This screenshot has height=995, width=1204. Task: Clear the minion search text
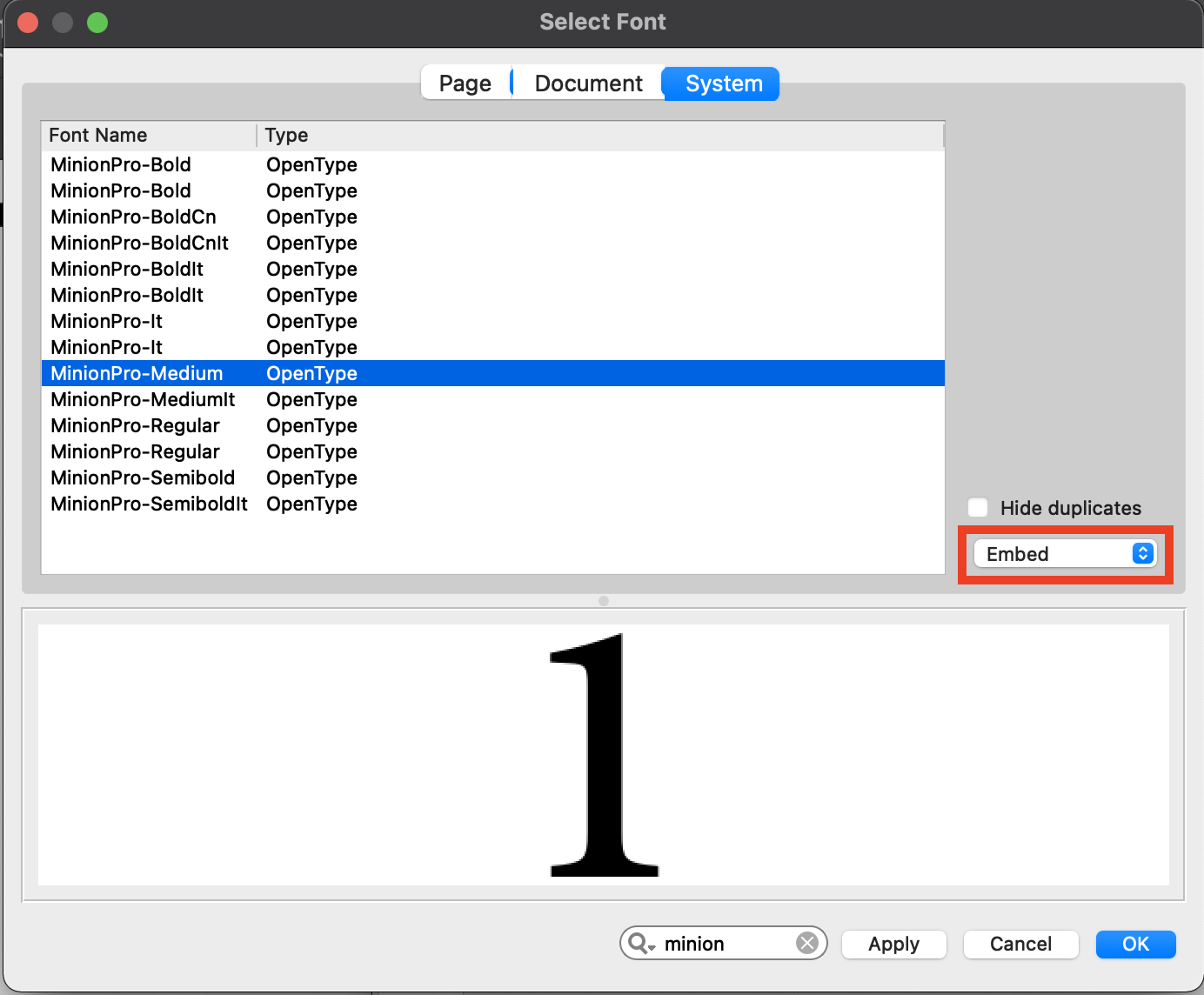coord(807,943)
